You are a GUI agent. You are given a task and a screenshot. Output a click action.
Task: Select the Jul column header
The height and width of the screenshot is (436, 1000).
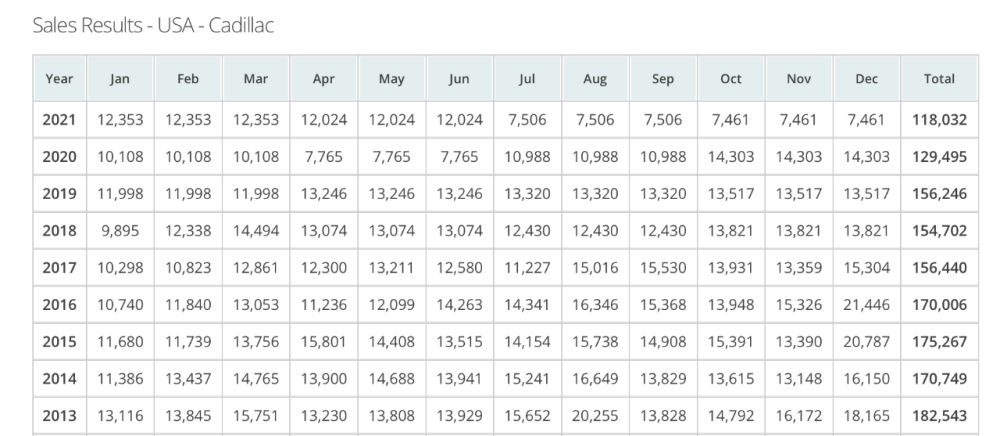point(527,78)
